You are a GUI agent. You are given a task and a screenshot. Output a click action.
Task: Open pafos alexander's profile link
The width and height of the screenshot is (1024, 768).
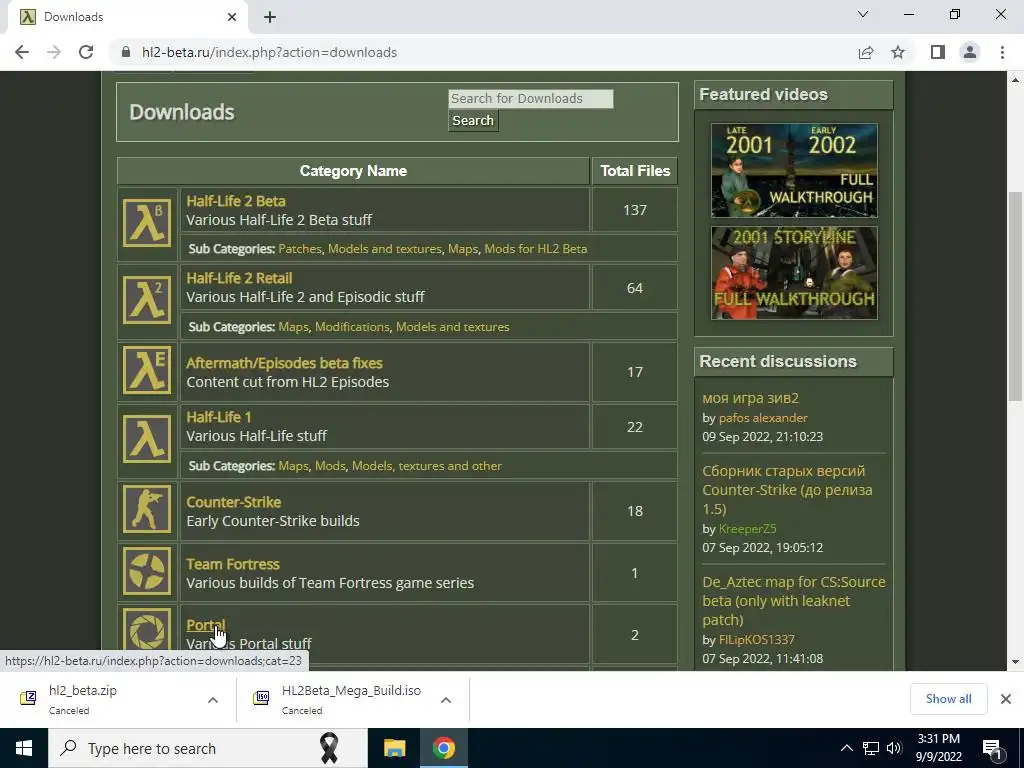coord(763,418)
